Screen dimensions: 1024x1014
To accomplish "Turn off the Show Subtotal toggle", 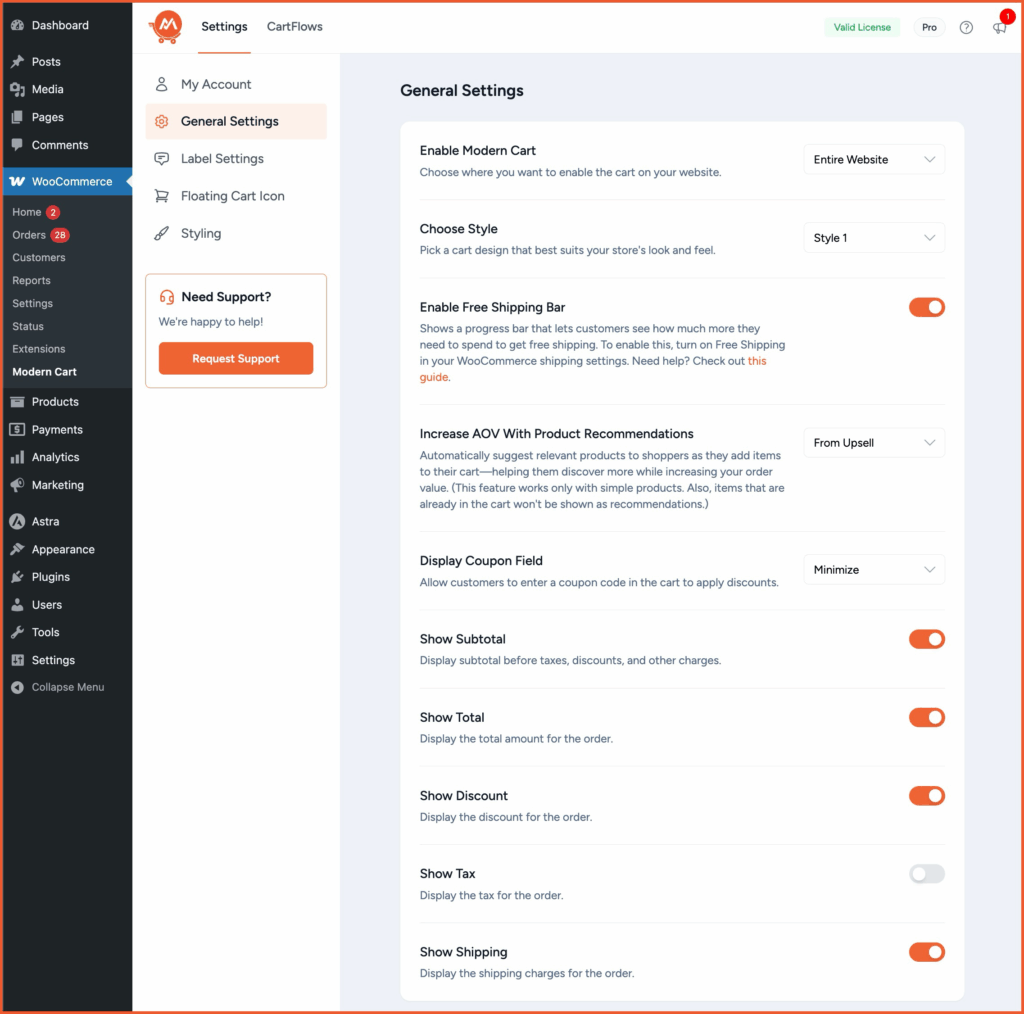I will [927, 639].
